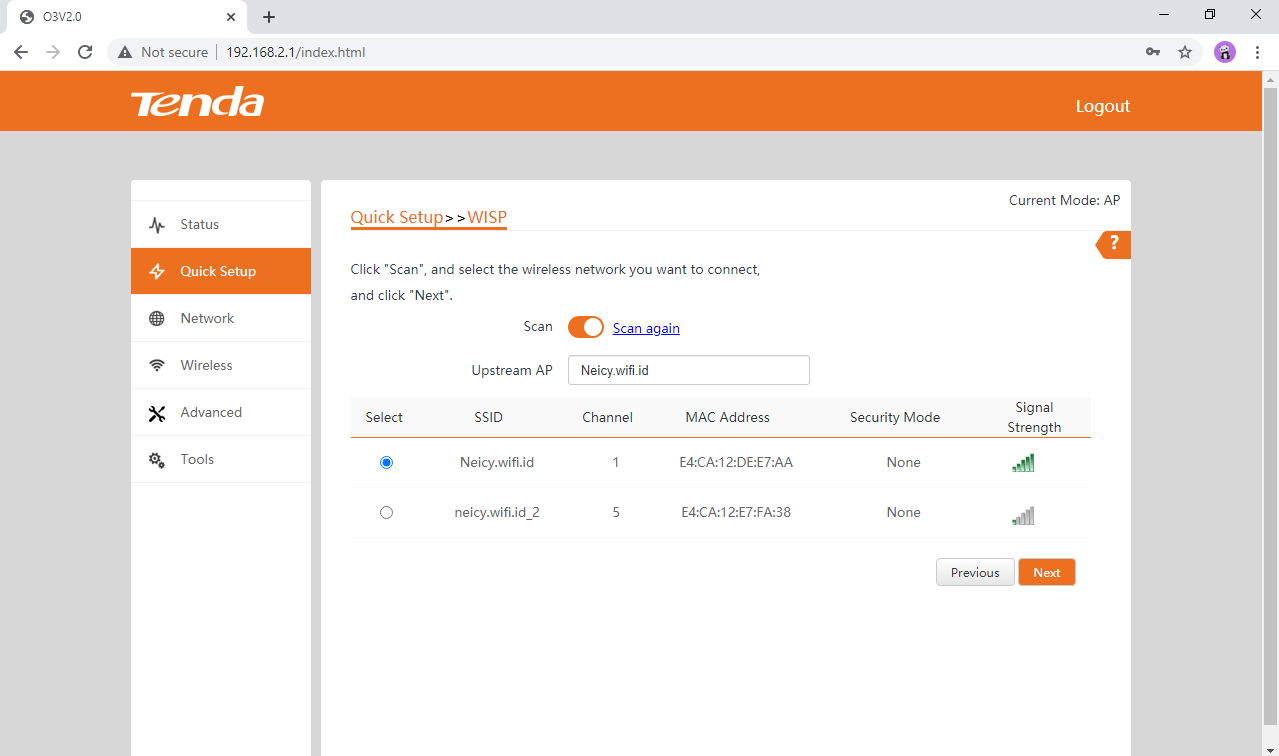
Task: Select the neicy.wifi.id_2 radio button
Action: [387, 513]
